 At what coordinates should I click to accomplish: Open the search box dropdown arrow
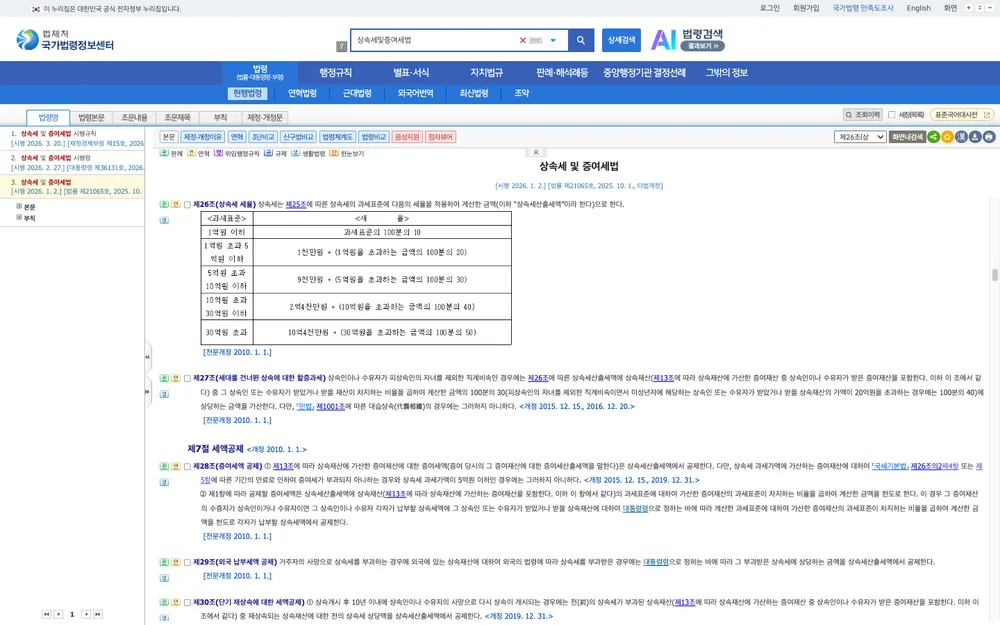point(553,40)
